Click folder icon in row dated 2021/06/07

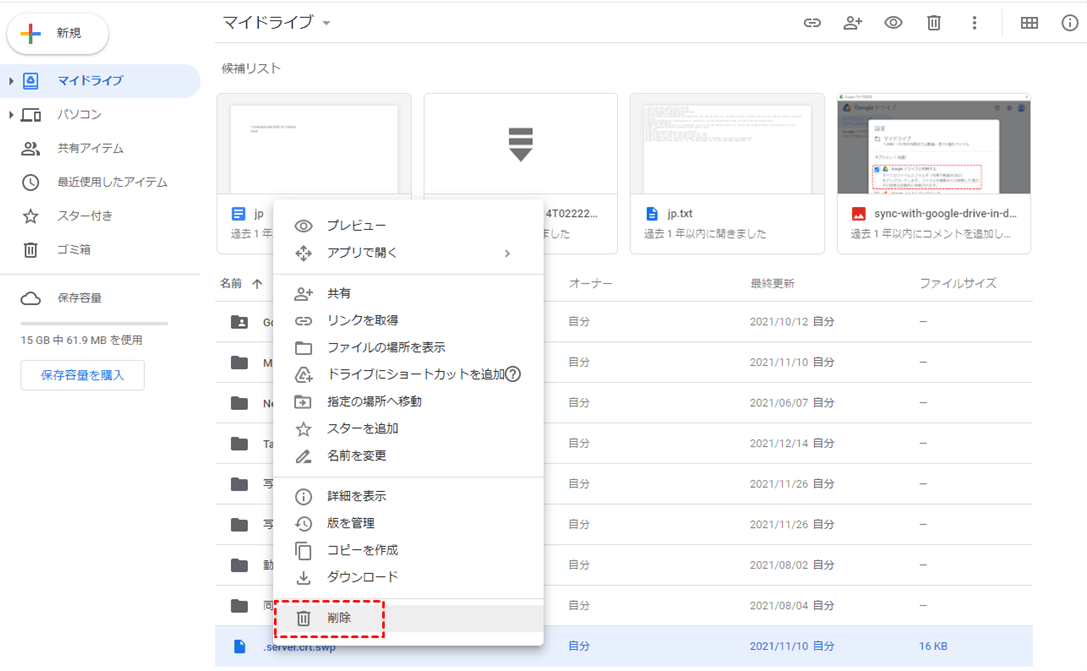pyautogui.click(x=239, y=403)
